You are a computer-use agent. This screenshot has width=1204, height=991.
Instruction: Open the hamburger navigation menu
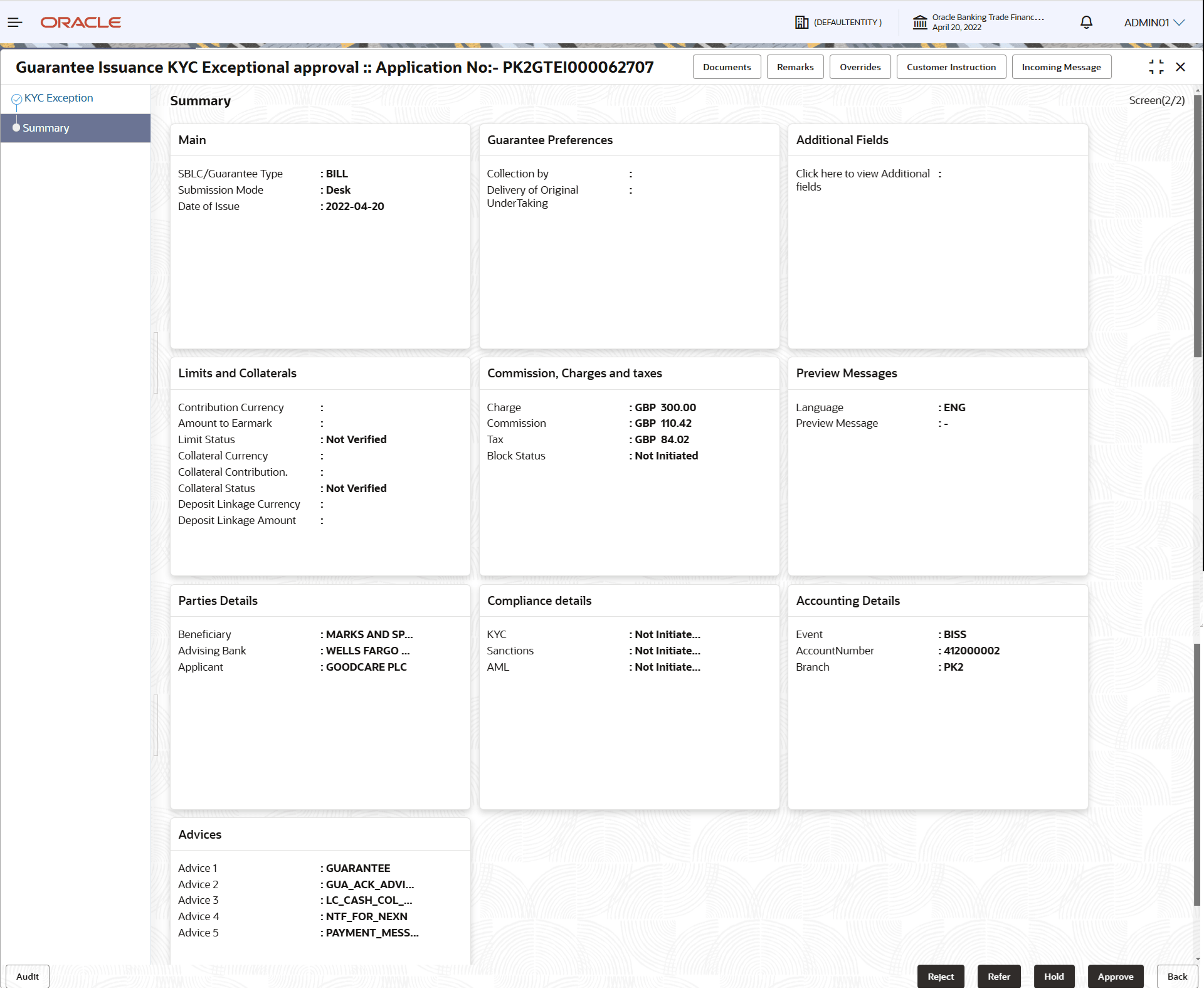pos(14,22)
